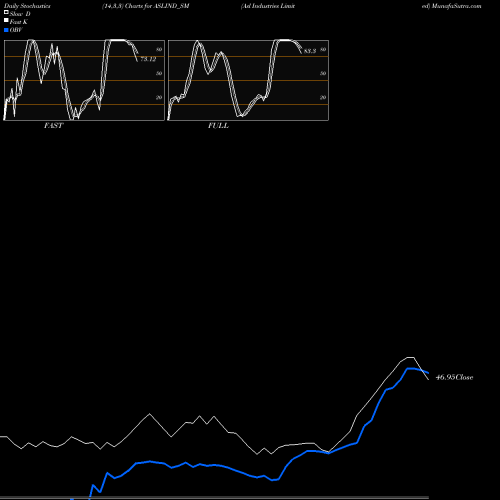
Task: Click the 'FULL' label under right chart
Action: pyautogui.click(x=218, y=126)
